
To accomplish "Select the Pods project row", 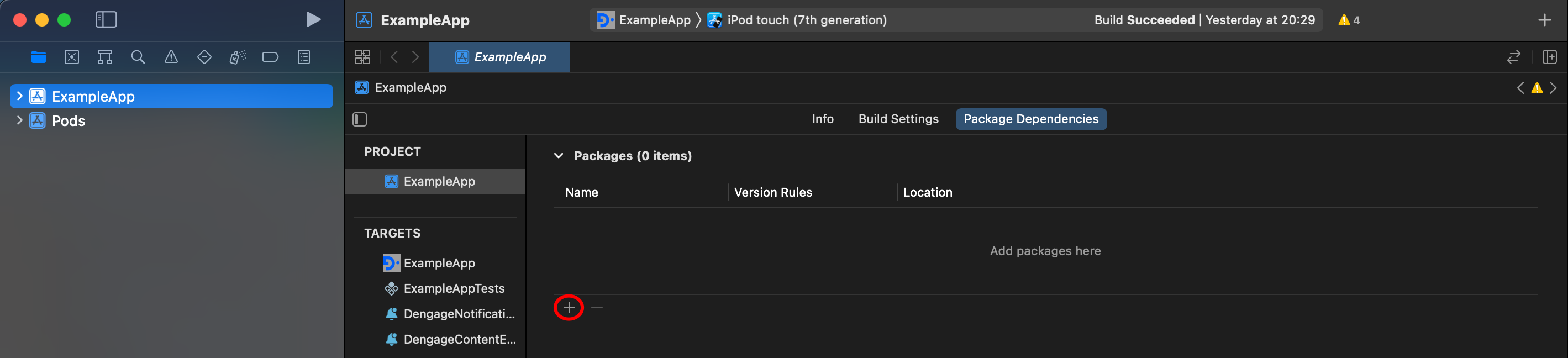I will pos(172,120).
